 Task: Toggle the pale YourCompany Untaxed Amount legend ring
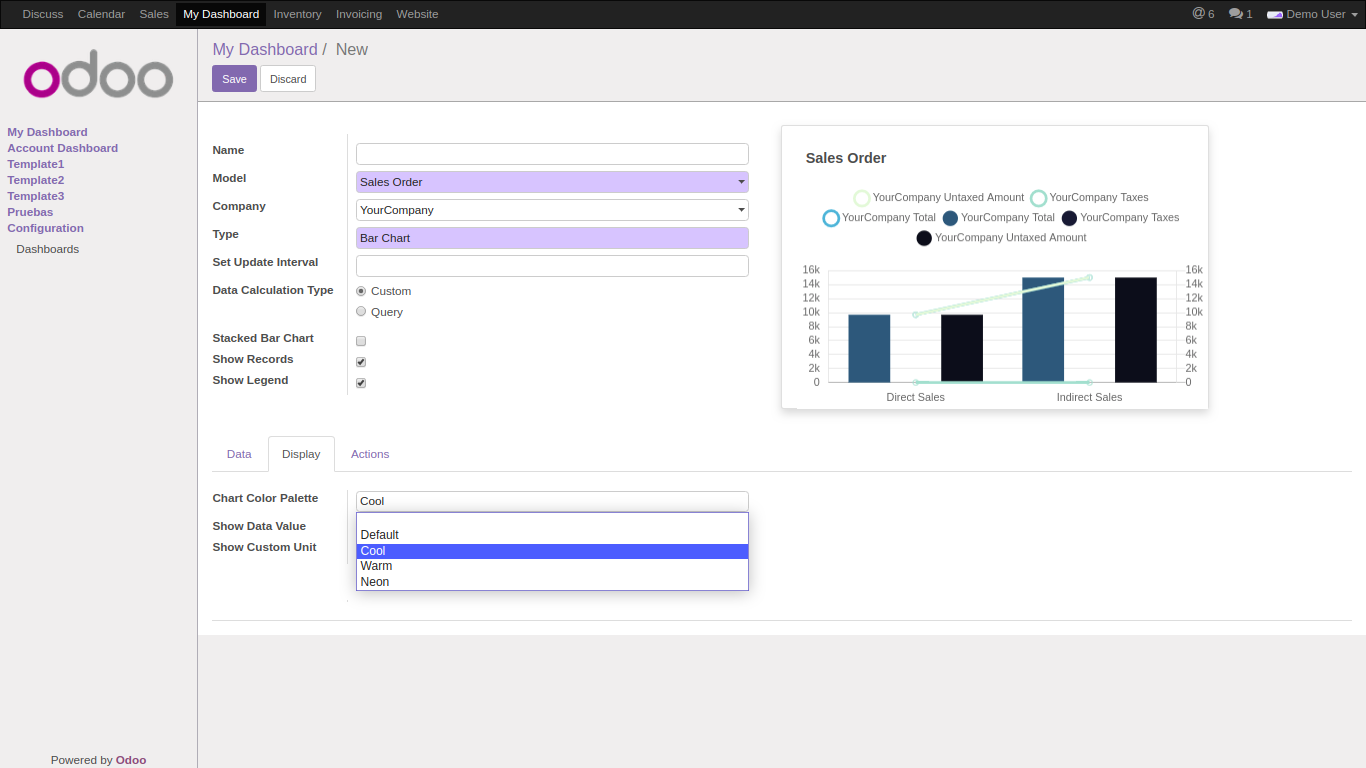pyautogui.click(x=862, y=198)
